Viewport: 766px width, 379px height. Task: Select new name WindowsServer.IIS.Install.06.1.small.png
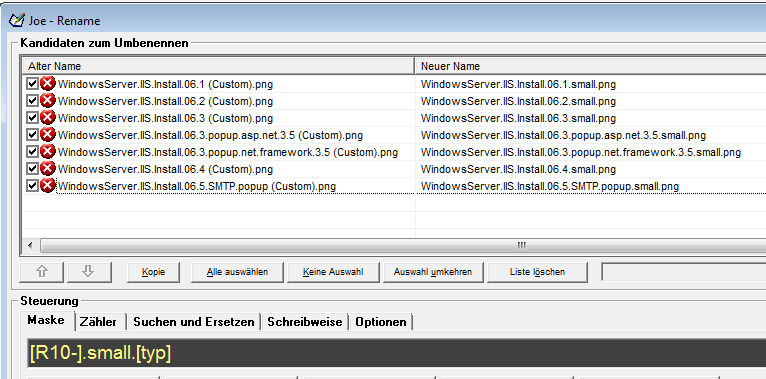point(518,84)
